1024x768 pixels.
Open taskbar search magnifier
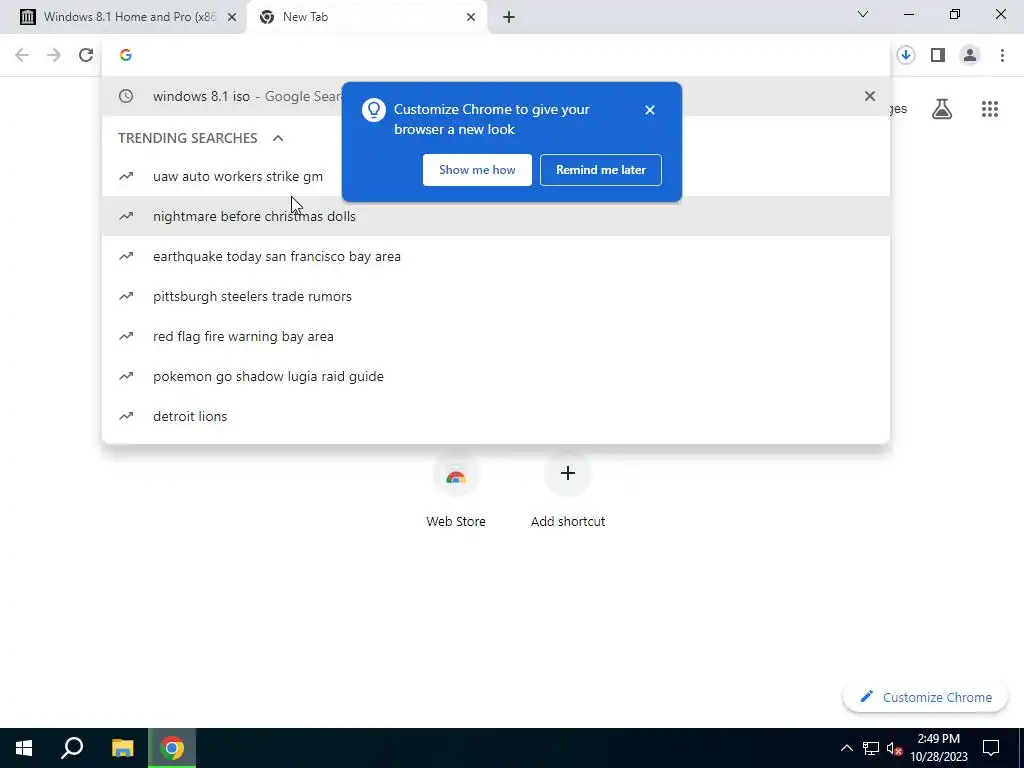[72, 748]
